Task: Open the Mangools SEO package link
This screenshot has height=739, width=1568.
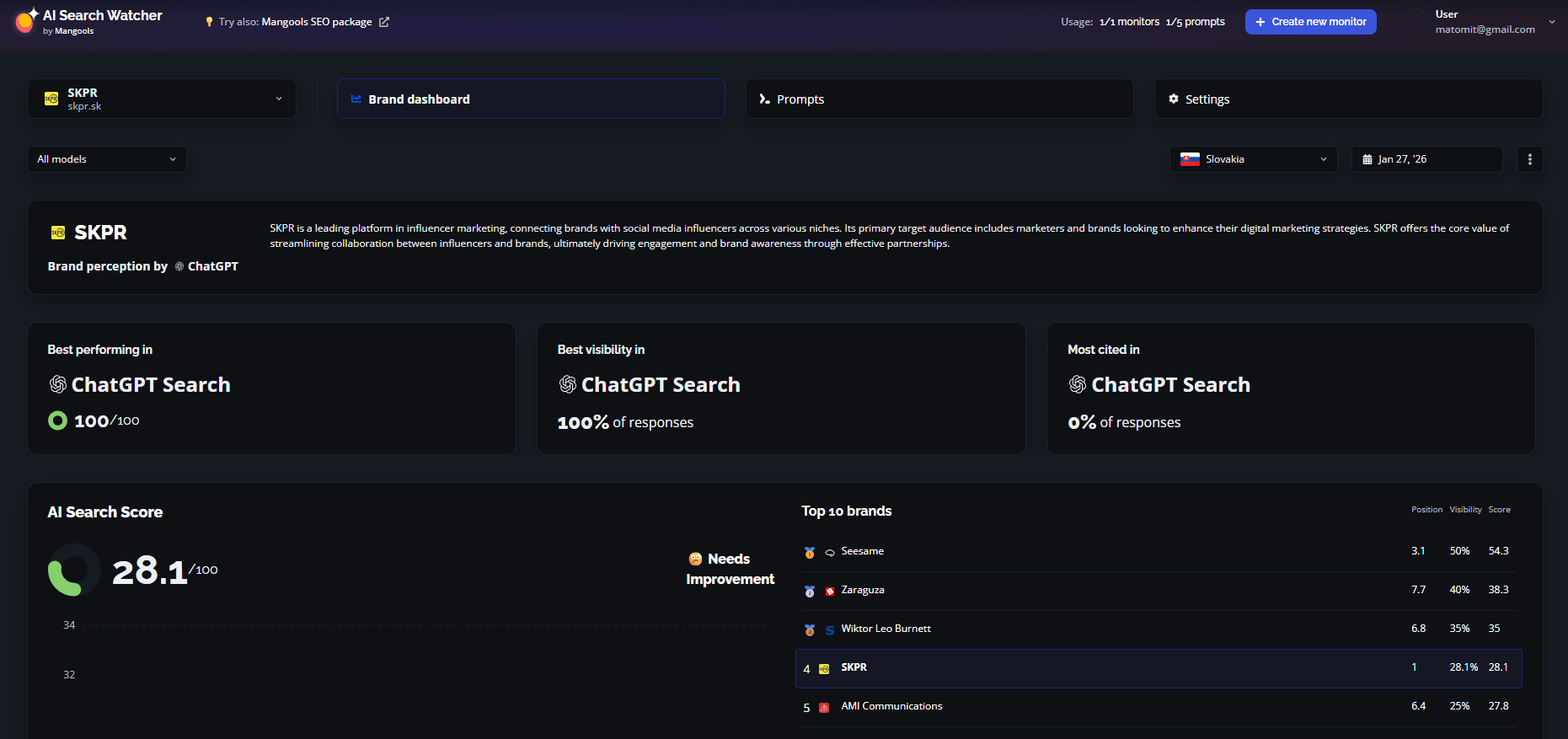Action: [317, 22]
